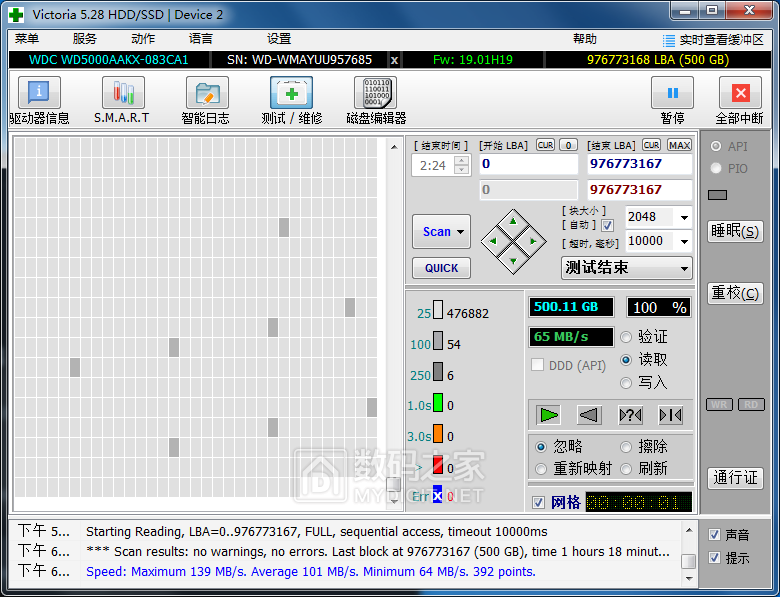The height and width of the screenshot is (597, 780).
Task: Enable the DDD (API) checkbox
Action: (x=537, y=365)
